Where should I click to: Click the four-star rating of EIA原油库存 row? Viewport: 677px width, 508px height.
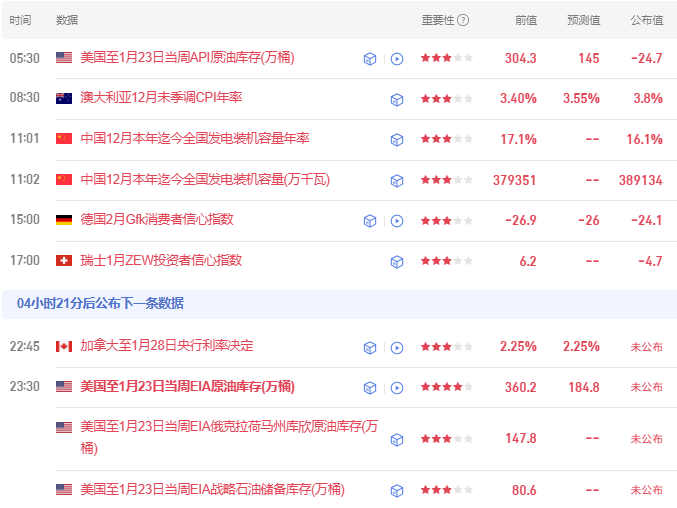pyautogui.click(x=446, y=387)
